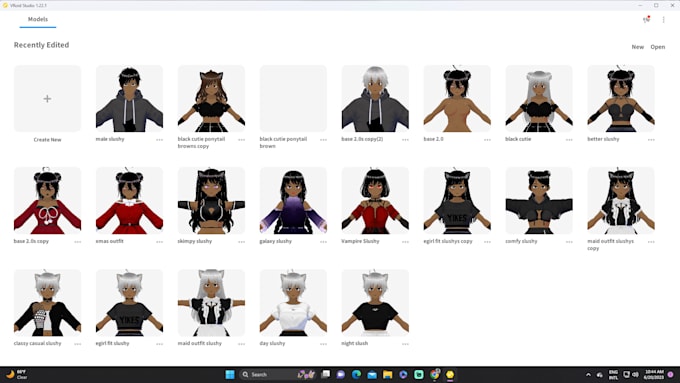Open options menu for maid outfit slushy
The image size is (680, 383).
tap(242, 344)
